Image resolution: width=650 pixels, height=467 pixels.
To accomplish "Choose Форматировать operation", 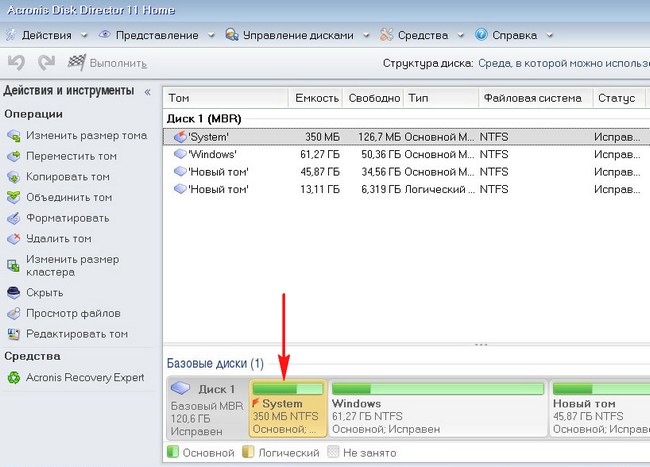I will click(68, 218).
